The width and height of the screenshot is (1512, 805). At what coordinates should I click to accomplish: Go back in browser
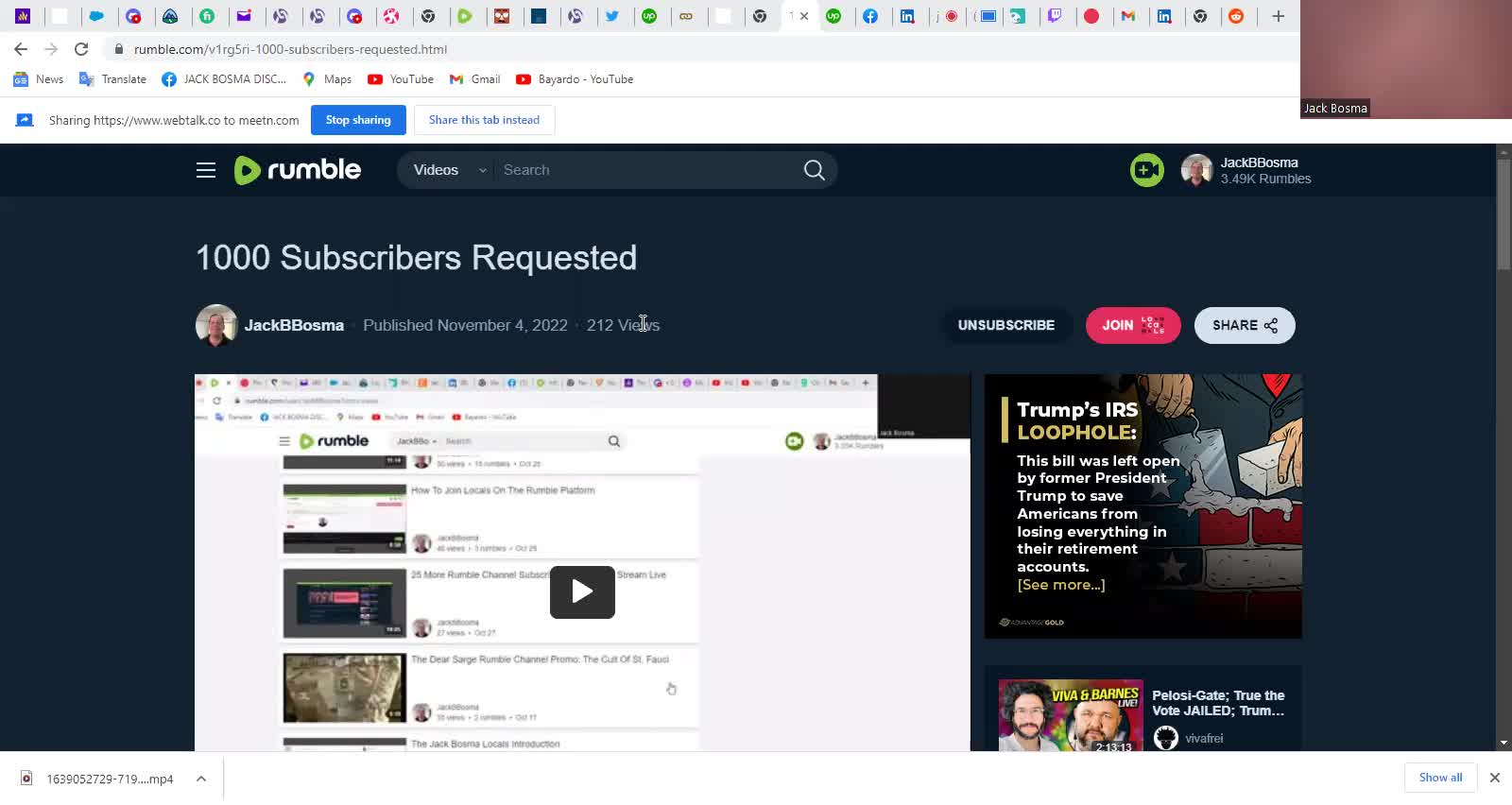point(21,49)
